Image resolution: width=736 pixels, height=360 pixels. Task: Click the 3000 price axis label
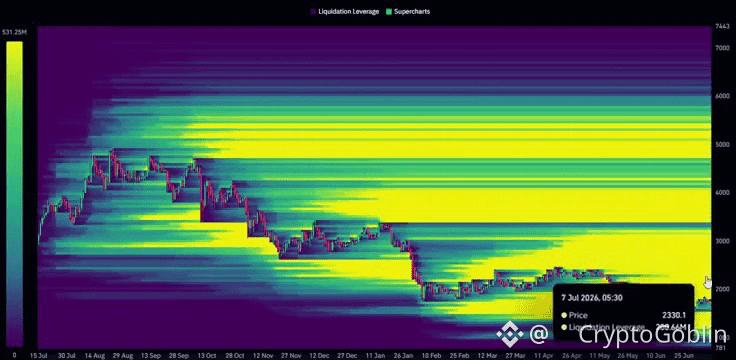pos(721,241)
